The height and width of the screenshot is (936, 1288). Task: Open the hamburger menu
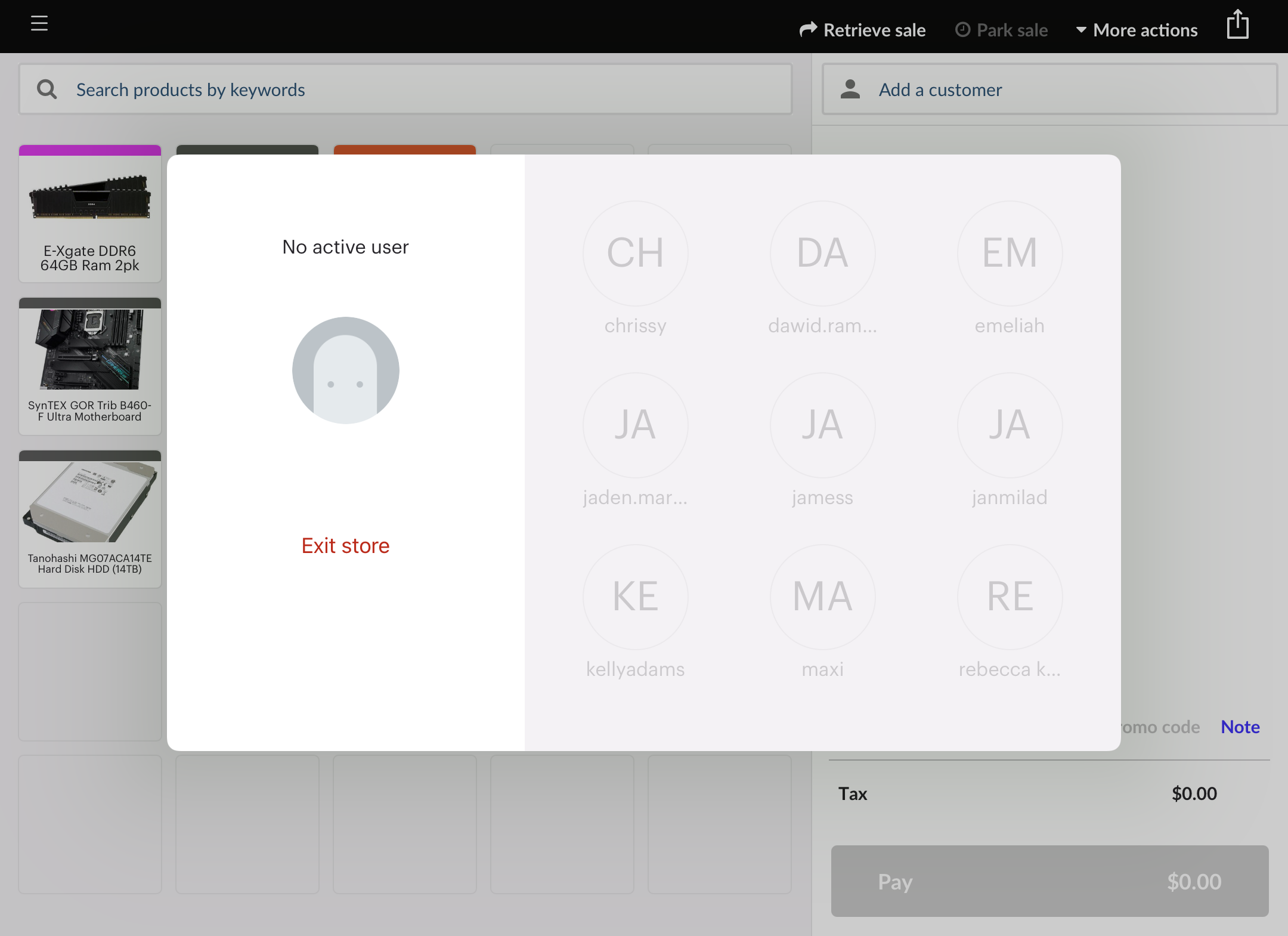(39, 24)
